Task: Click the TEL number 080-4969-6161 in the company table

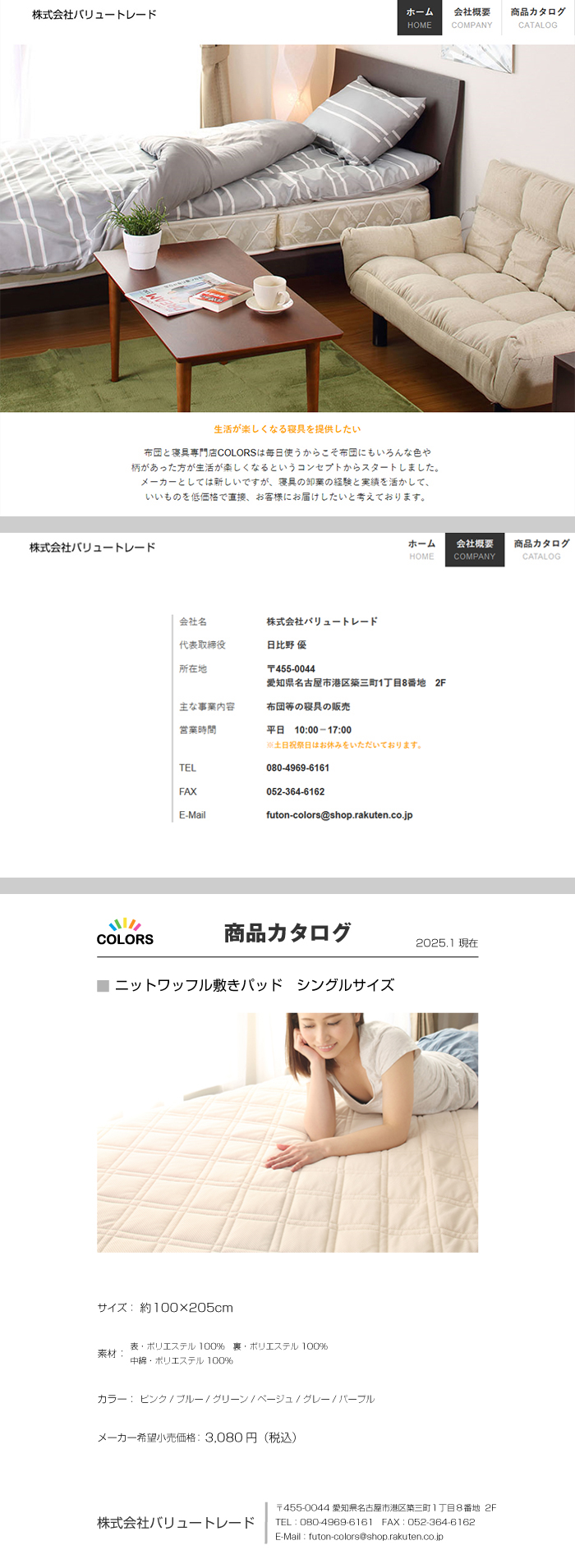Action: pyautogui.click(x=297, y=768)
